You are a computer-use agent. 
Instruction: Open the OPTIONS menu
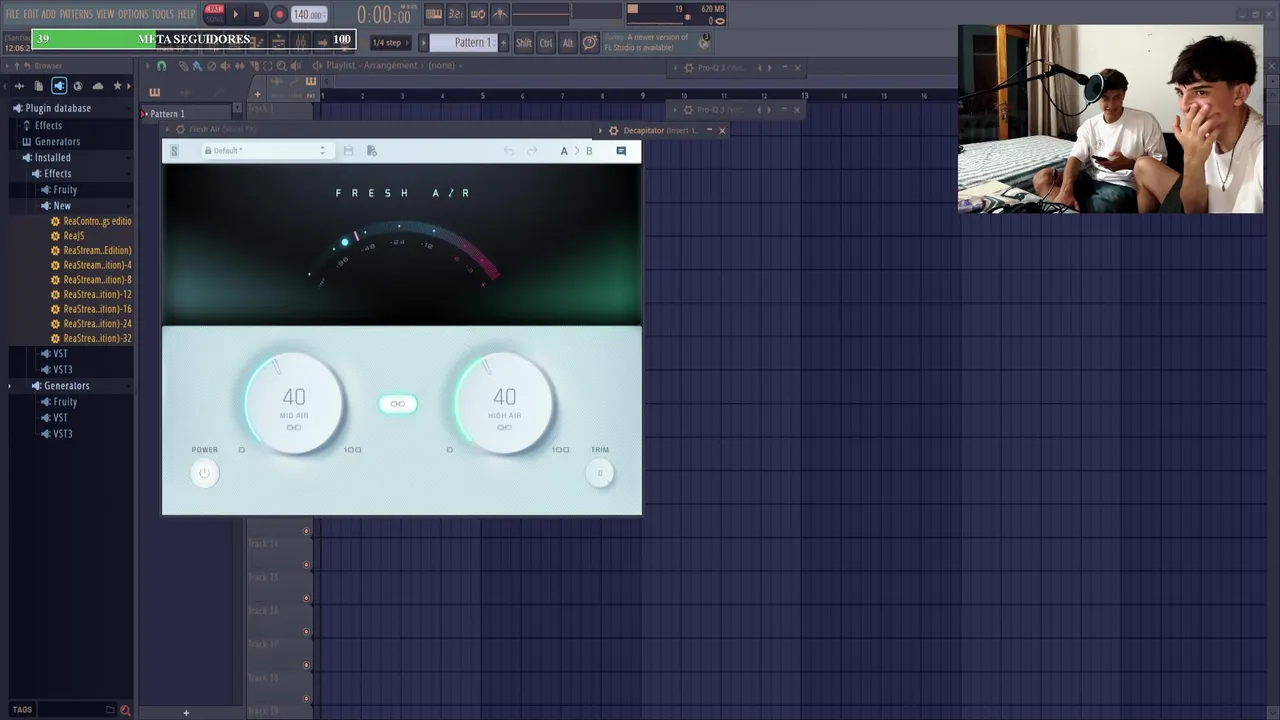[x=133, y=14]
